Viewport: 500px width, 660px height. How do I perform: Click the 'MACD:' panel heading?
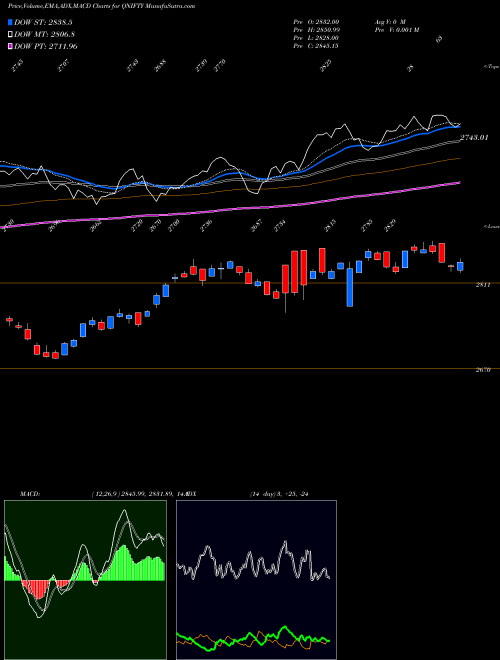[x=30, y=494]
